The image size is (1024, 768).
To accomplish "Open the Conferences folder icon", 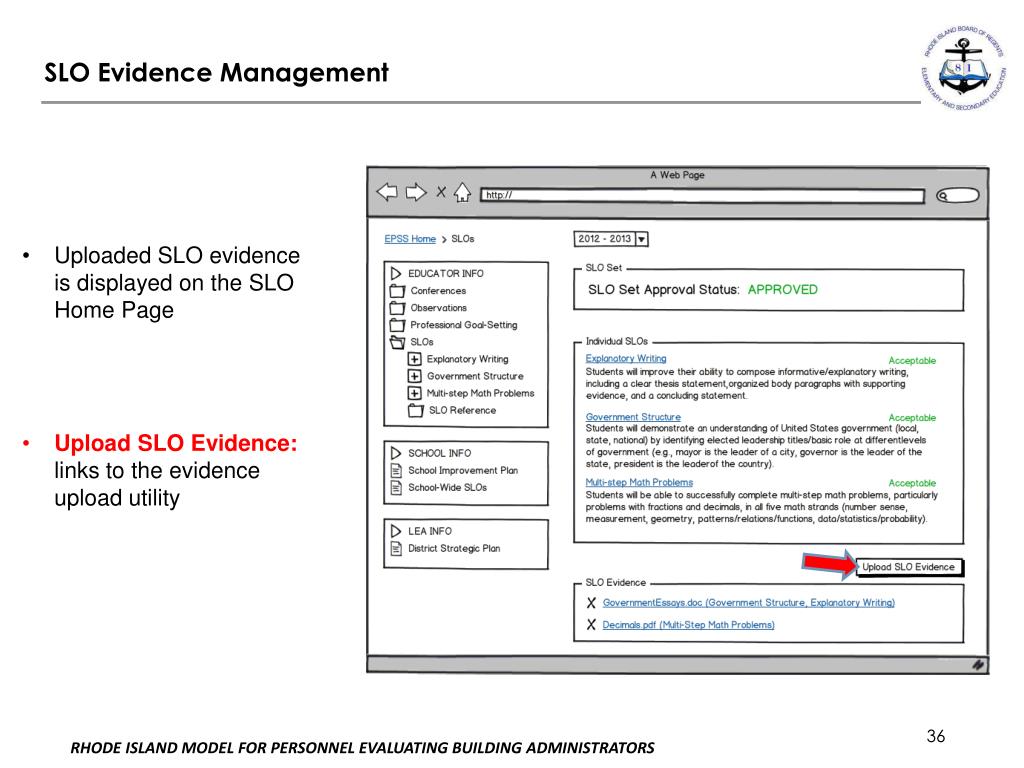I will pos(397,291).
